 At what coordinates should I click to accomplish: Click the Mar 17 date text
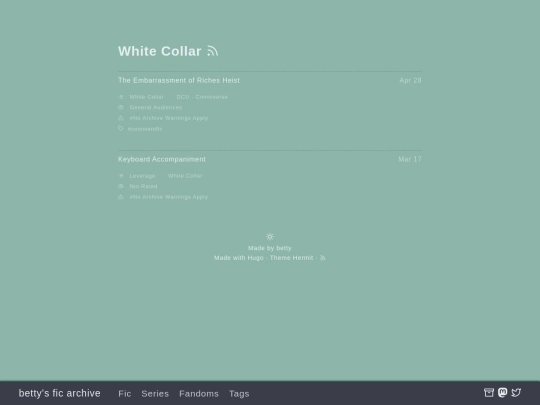tap(410, 159)
